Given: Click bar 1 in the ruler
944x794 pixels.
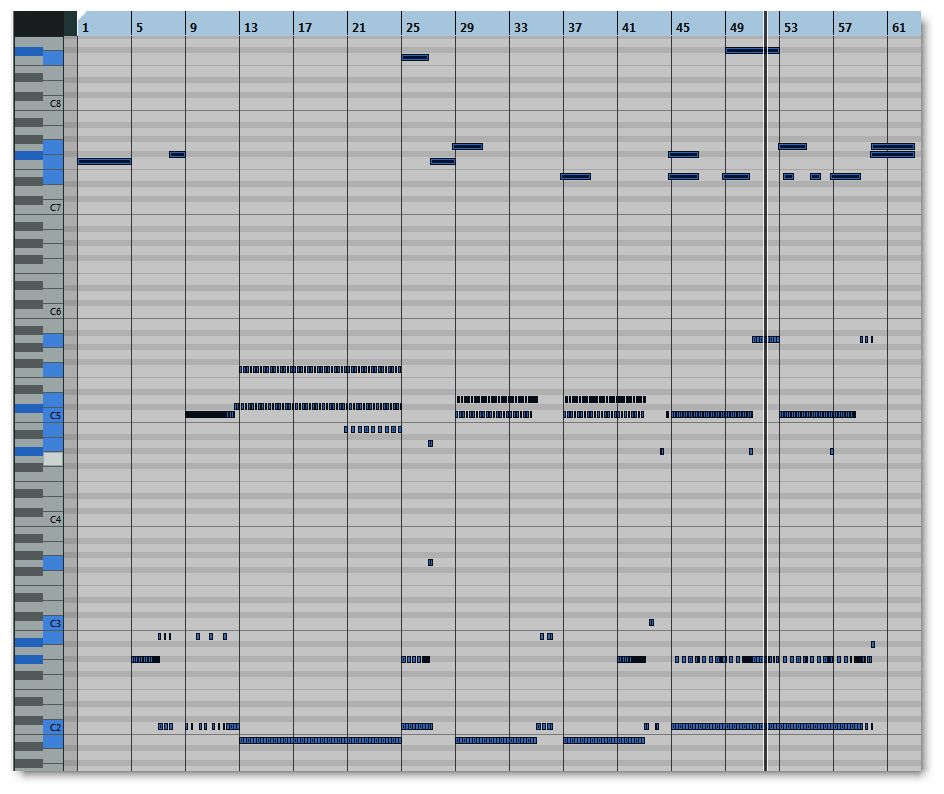Looking at the screenshot, I should pos(85,28).
